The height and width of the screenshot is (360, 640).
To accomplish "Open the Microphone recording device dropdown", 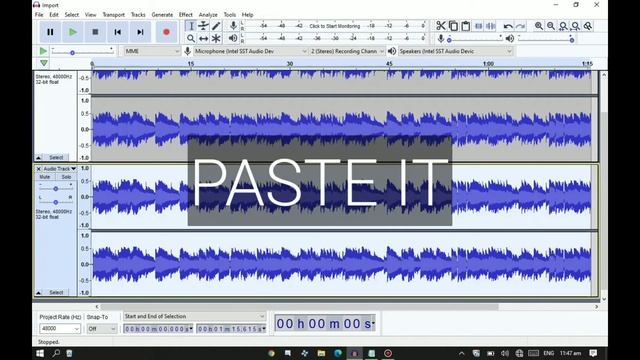I will click(x=250, y=51).
